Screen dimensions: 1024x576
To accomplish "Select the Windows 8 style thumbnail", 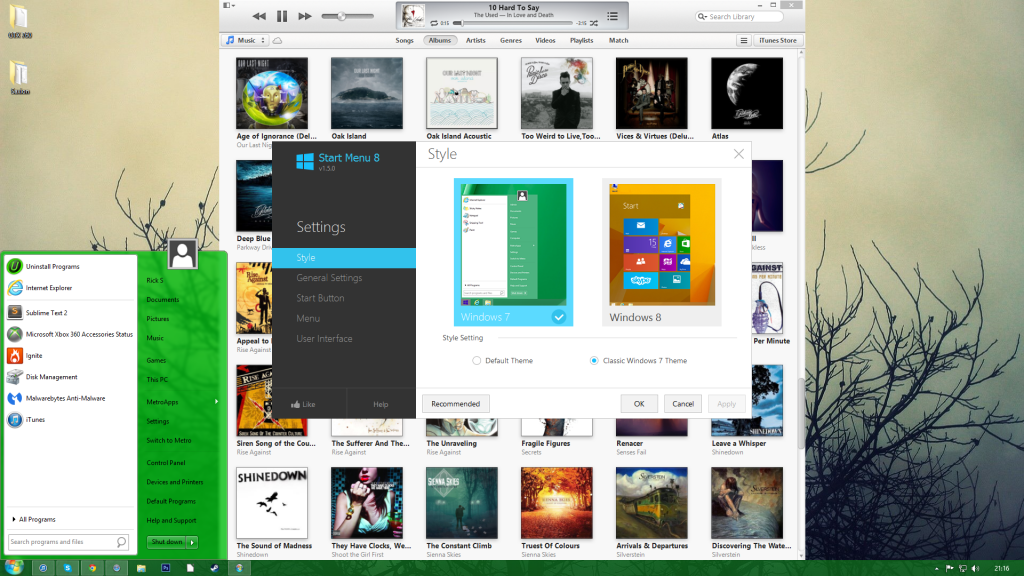I will (662, 252).
